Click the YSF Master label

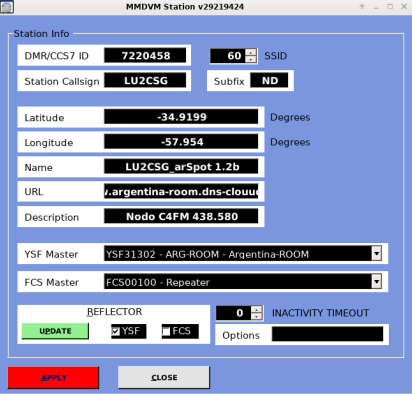click(x=51, y=254)
